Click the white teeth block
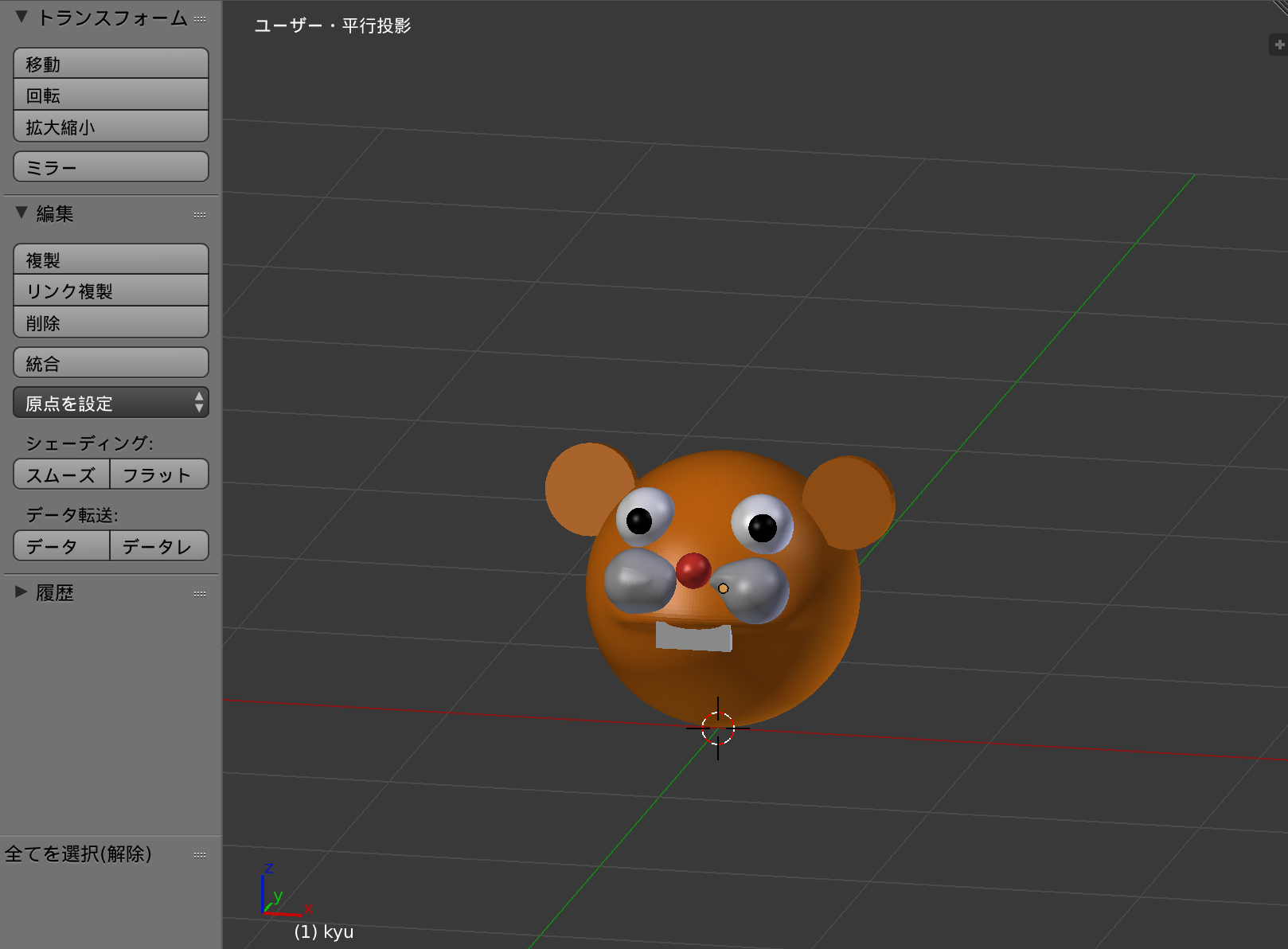1288x949 pixels. pyautogui.click(x=693, y=637)
